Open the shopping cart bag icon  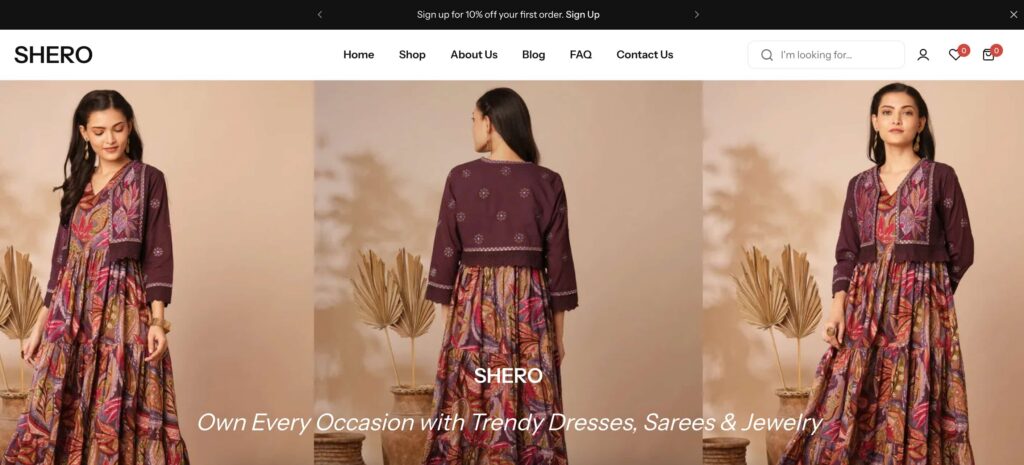[x=988, y=55]
